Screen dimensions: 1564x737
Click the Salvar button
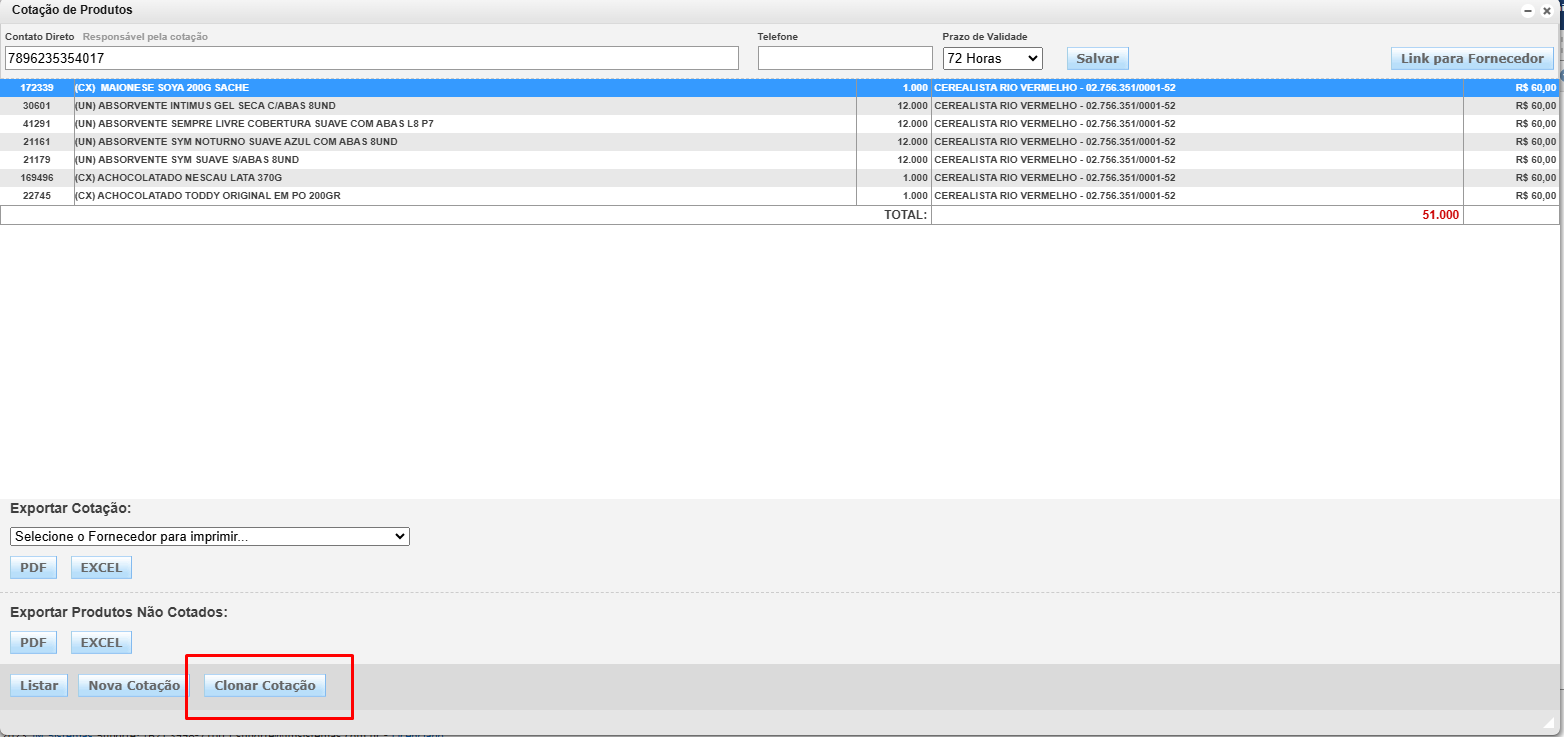click(x=1097, y=59)
